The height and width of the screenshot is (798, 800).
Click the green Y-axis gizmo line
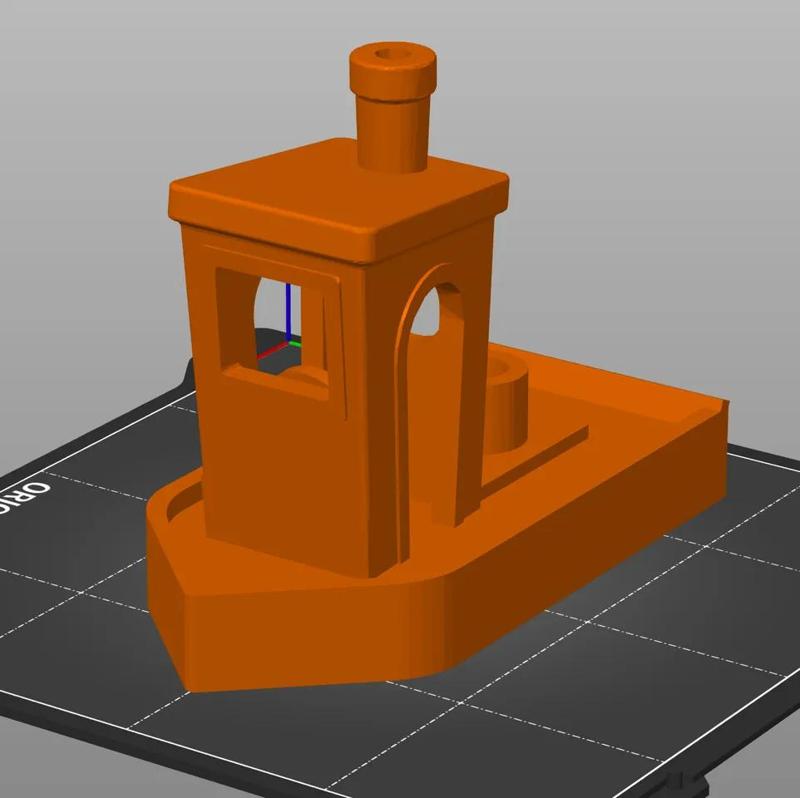click(296, 343)
